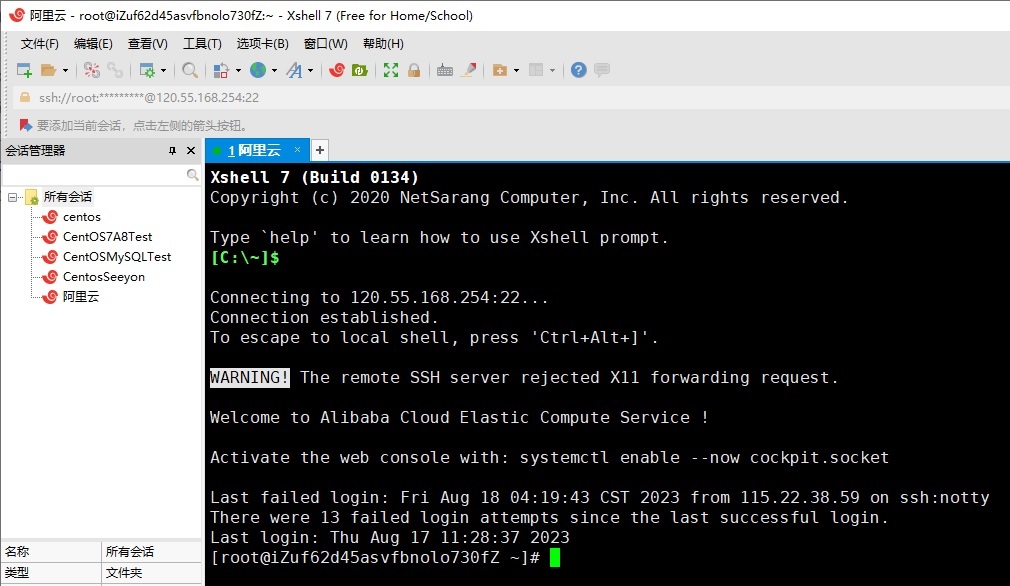Click the Disconnect toolbar icon

click(x=91, y=70)
